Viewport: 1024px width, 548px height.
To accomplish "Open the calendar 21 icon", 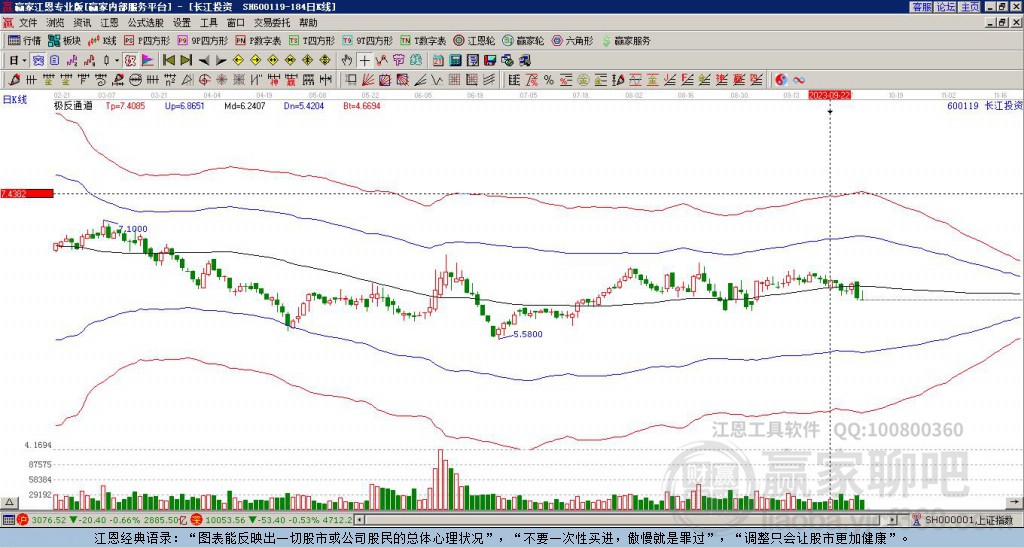I will (x=438, y=60).
